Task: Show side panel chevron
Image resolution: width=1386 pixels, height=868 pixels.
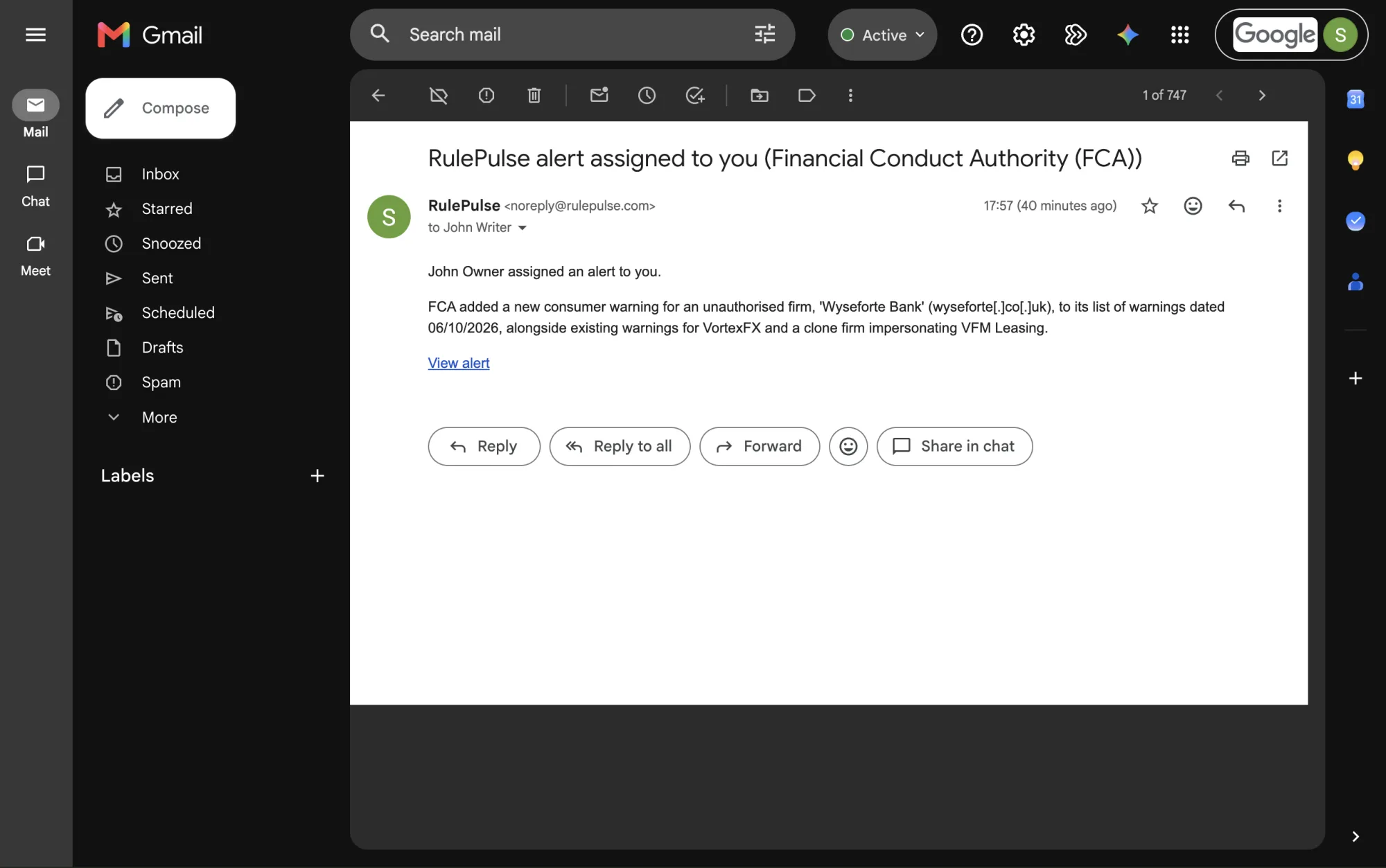Action: pos(1356,837)
